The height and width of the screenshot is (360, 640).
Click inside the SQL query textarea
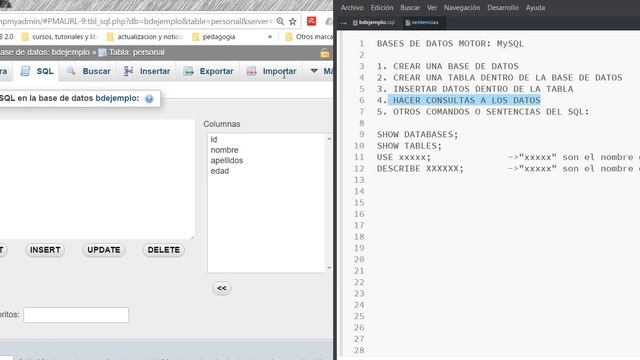(x=96, y=179)
